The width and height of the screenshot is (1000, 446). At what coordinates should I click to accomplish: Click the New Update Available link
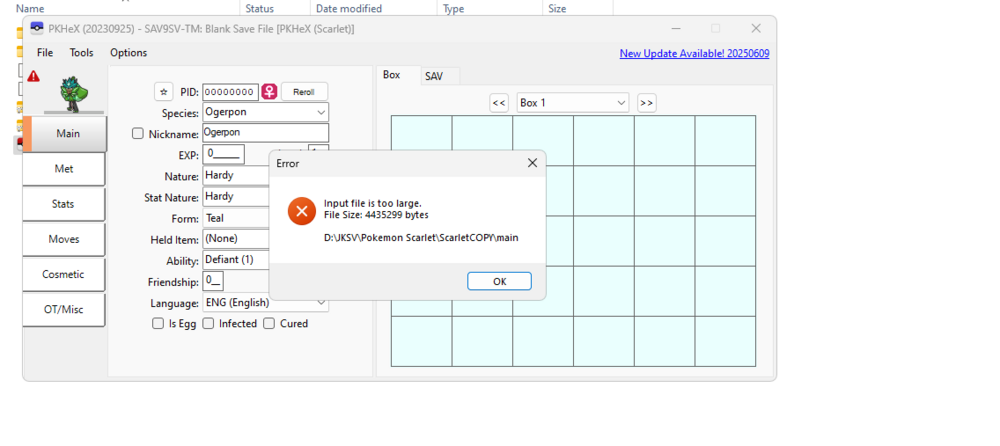click(694, 53)
